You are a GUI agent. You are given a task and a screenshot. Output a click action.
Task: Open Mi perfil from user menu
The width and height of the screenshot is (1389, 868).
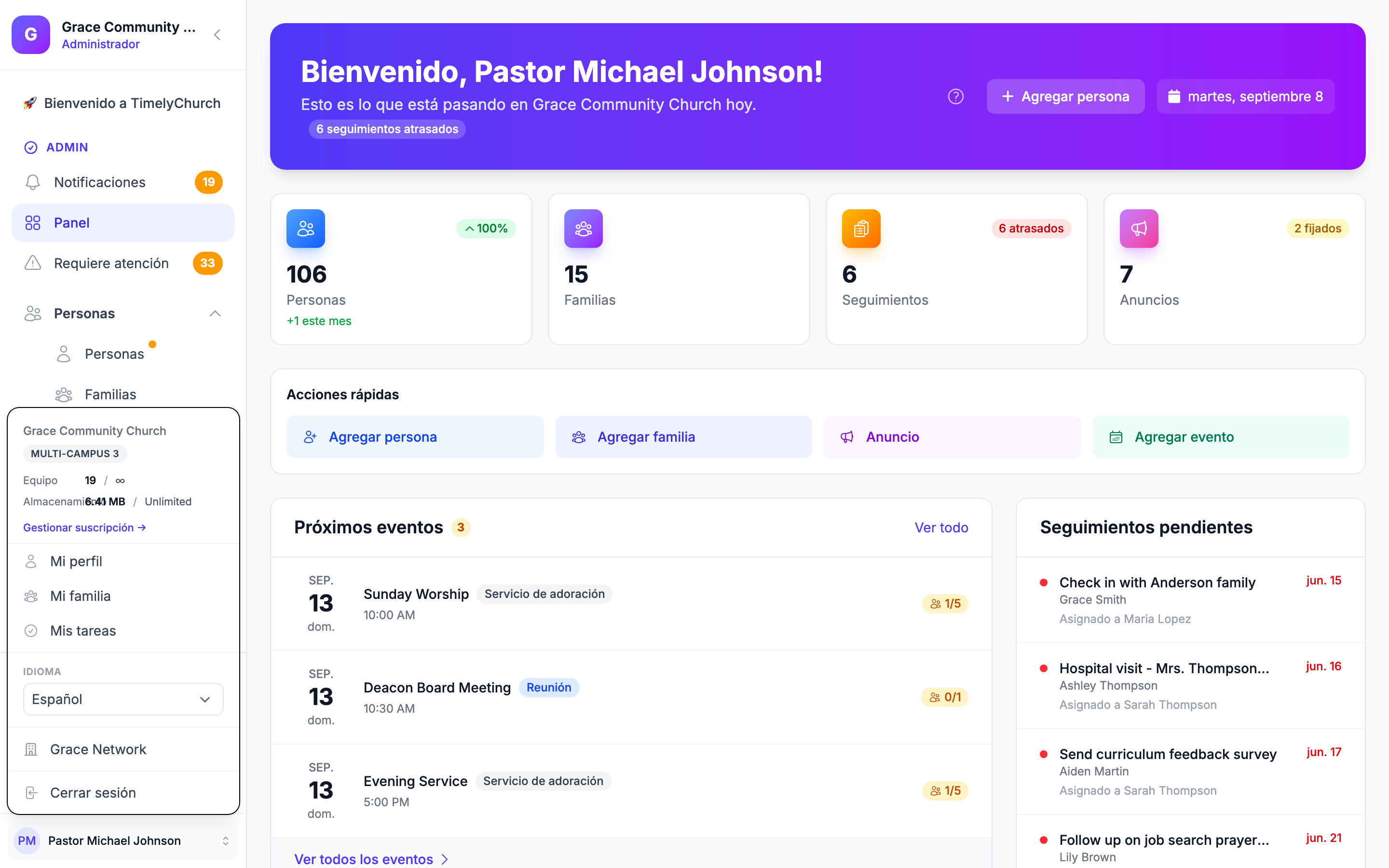123,561
